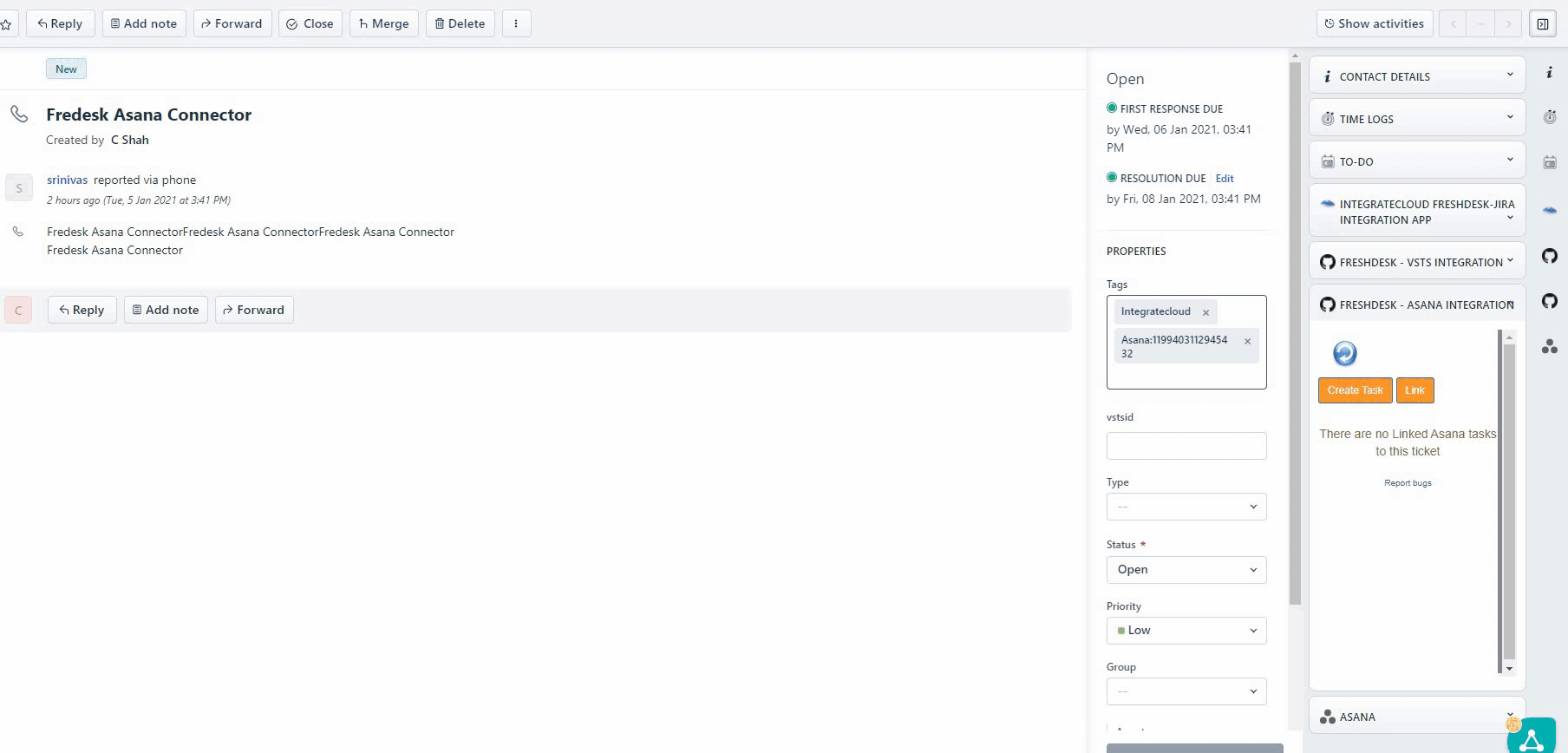Click the properties panel scrollbar

click(1295, 333)
